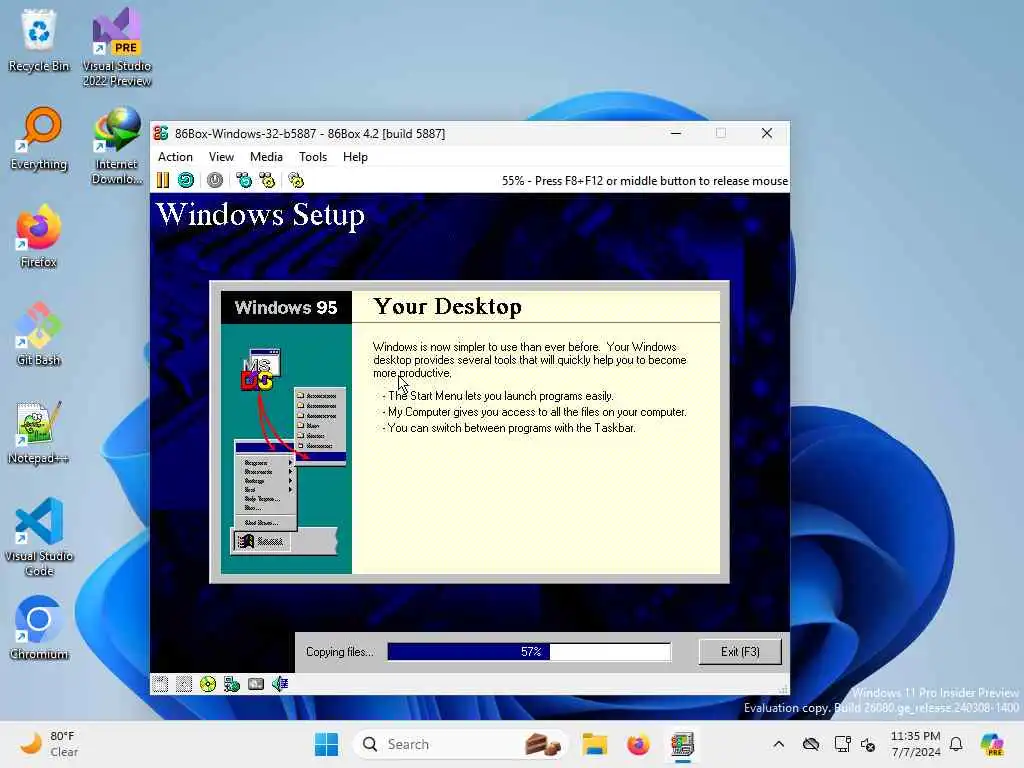The image size is (1024, 768).
Task: Select the Notepad++ desktop icon
Action: [39, 432]
